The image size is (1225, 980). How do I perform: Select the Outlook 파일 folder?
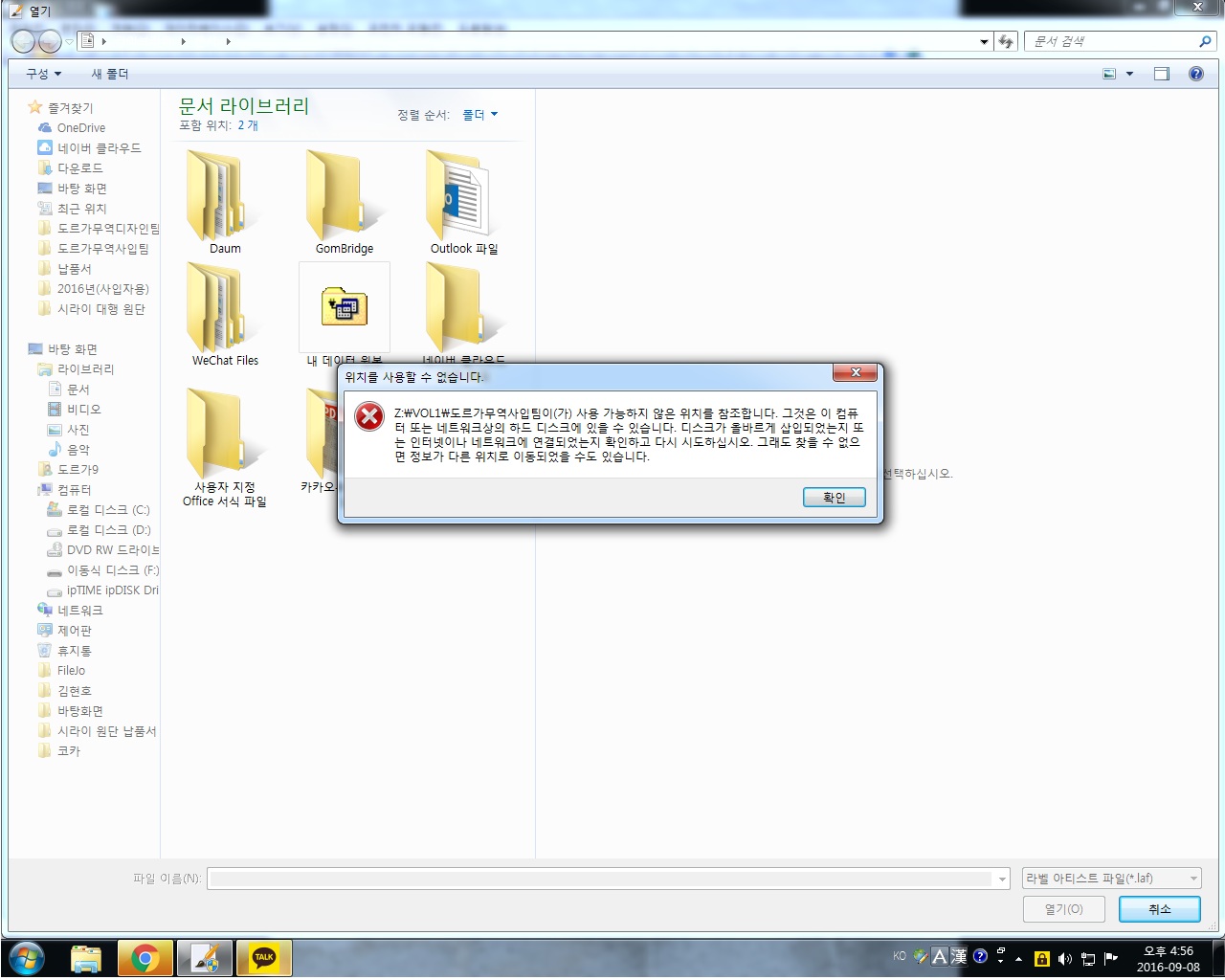pos(464,202)
